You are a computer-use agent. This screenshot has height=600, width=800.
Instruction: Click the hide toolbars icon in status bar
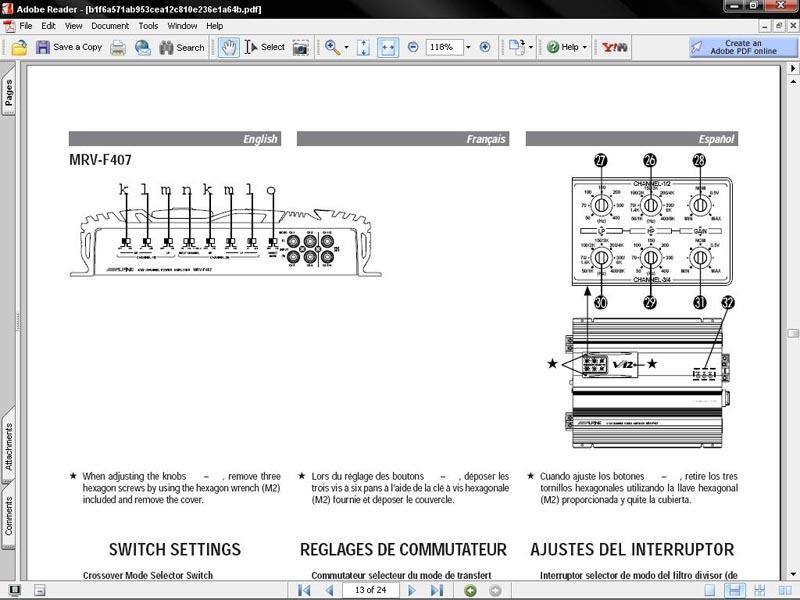40,590
